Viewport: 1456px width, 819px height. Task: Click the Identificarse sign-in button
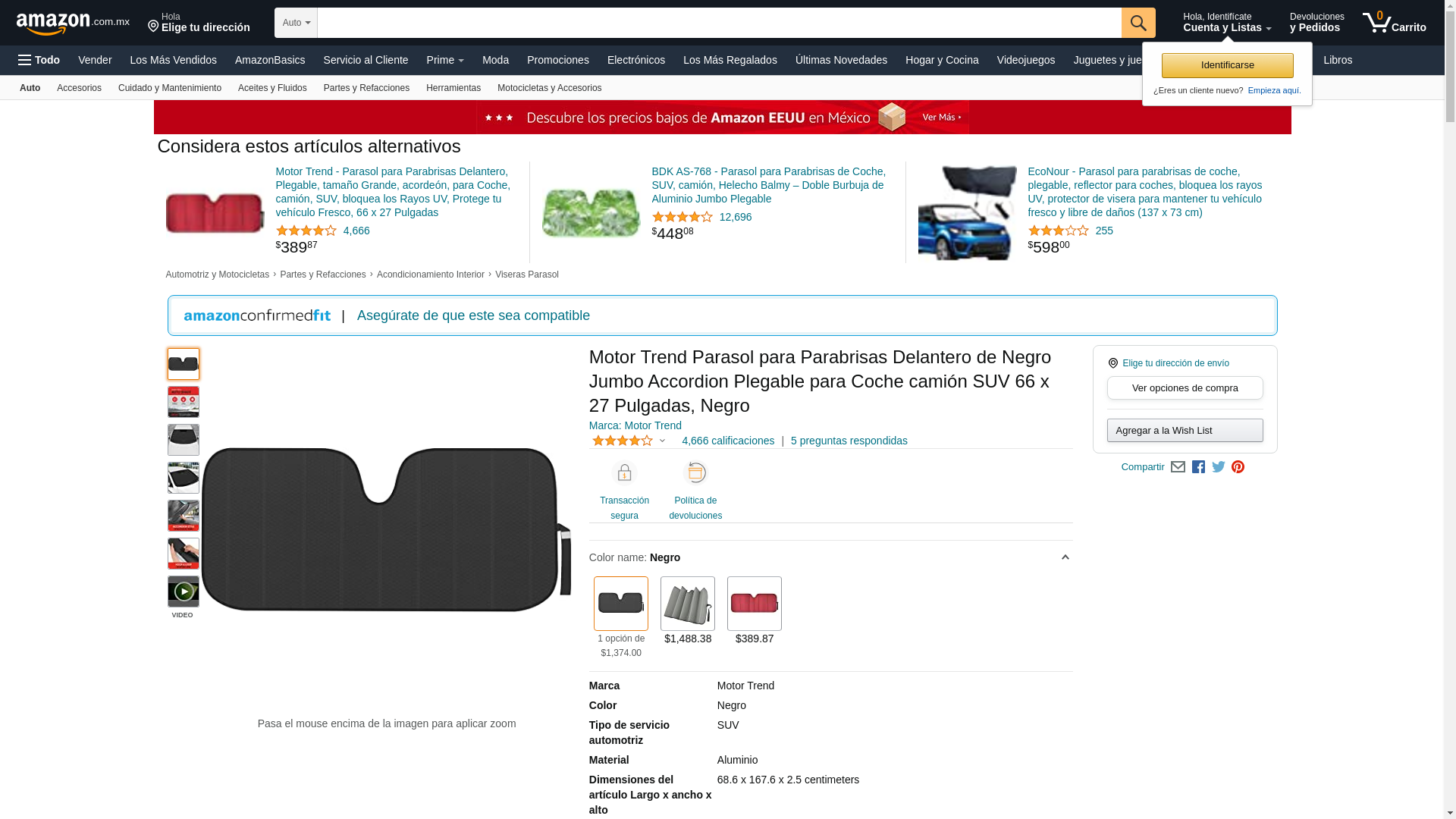point(1227,65)
